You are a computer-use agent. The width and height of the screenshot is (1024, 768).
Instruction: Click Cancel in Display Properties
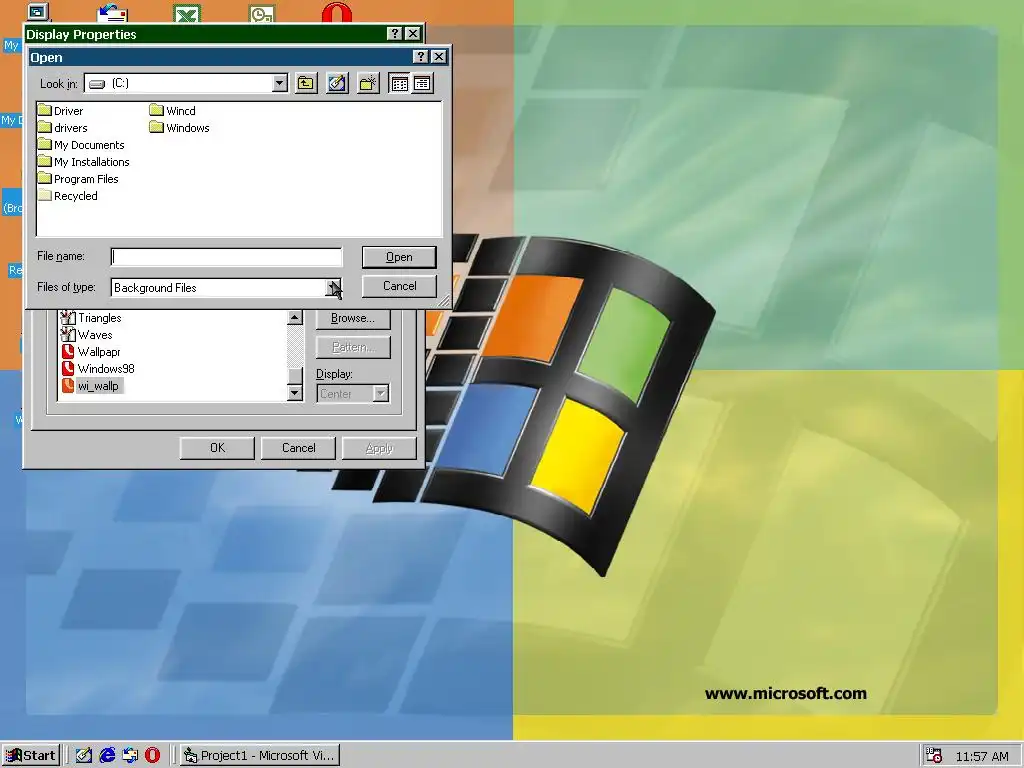tap(298, 447)
